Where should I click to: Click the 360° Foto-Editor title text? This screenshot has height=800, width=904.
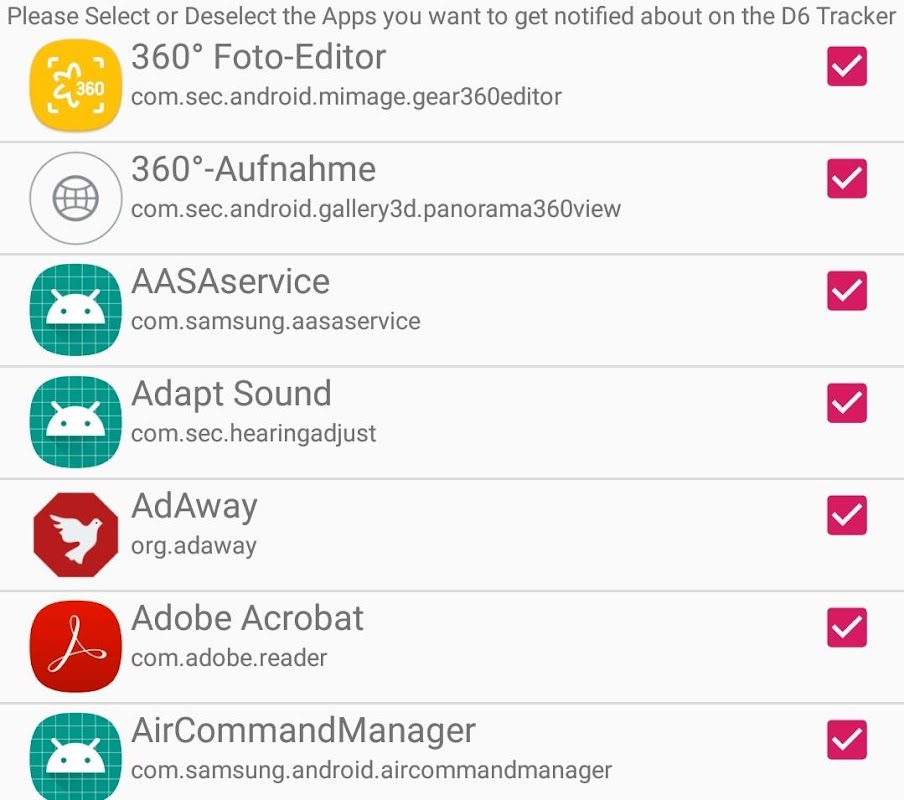point(258,58)
